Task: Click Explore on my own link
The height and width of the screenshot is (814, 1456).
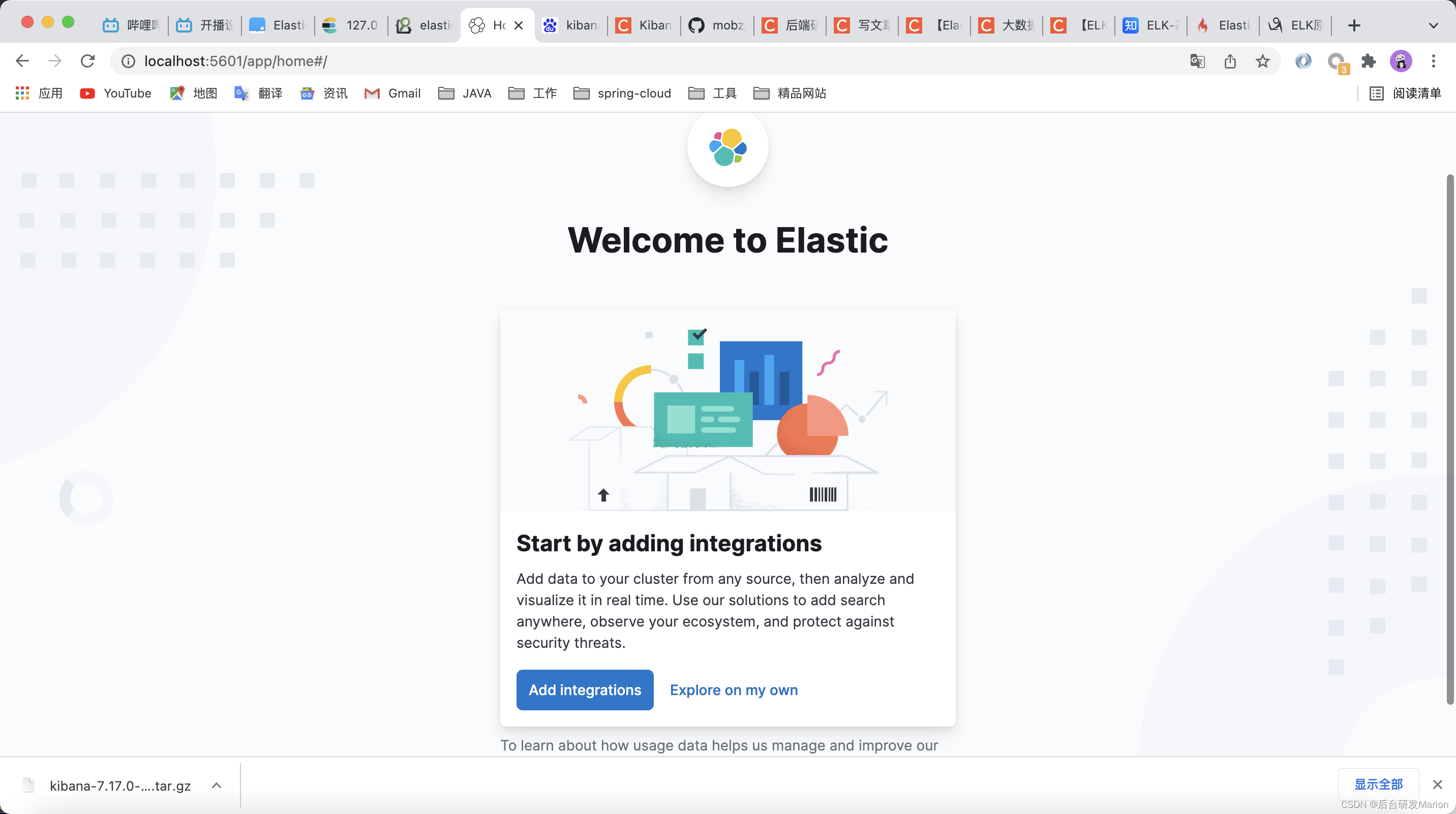Action: 733,690
